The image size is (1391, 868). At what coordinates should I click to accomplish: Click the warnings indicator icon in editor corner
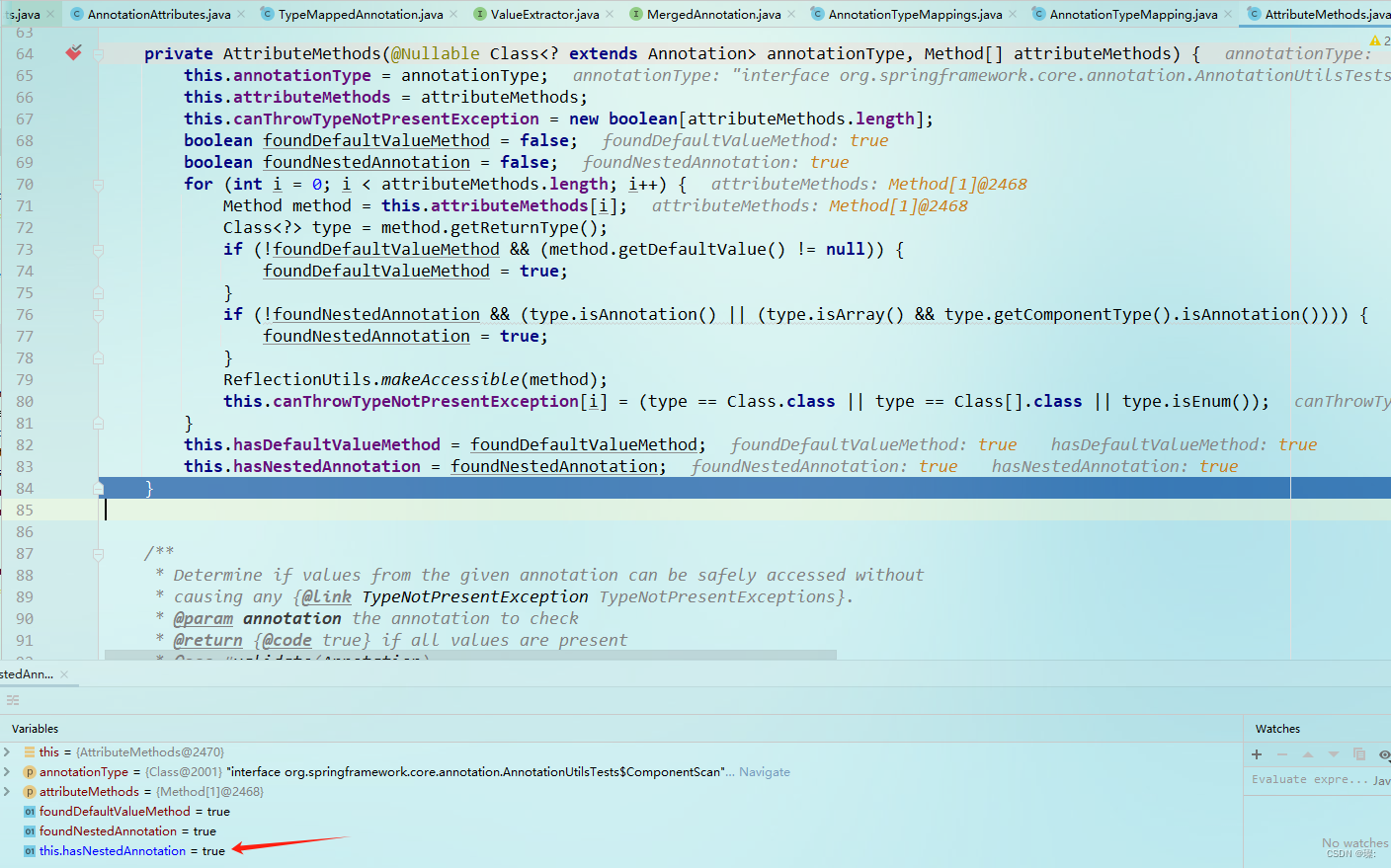coord(1376,40)
